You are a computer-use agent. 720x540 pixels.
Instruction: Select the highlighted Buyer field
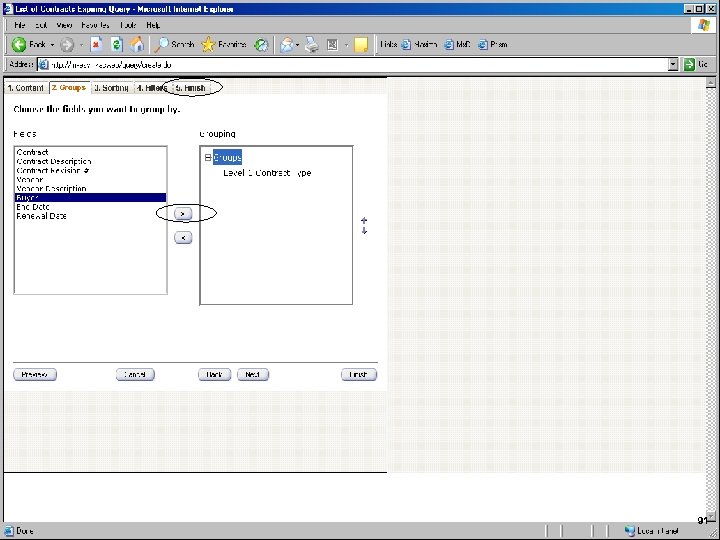[90, 197]
